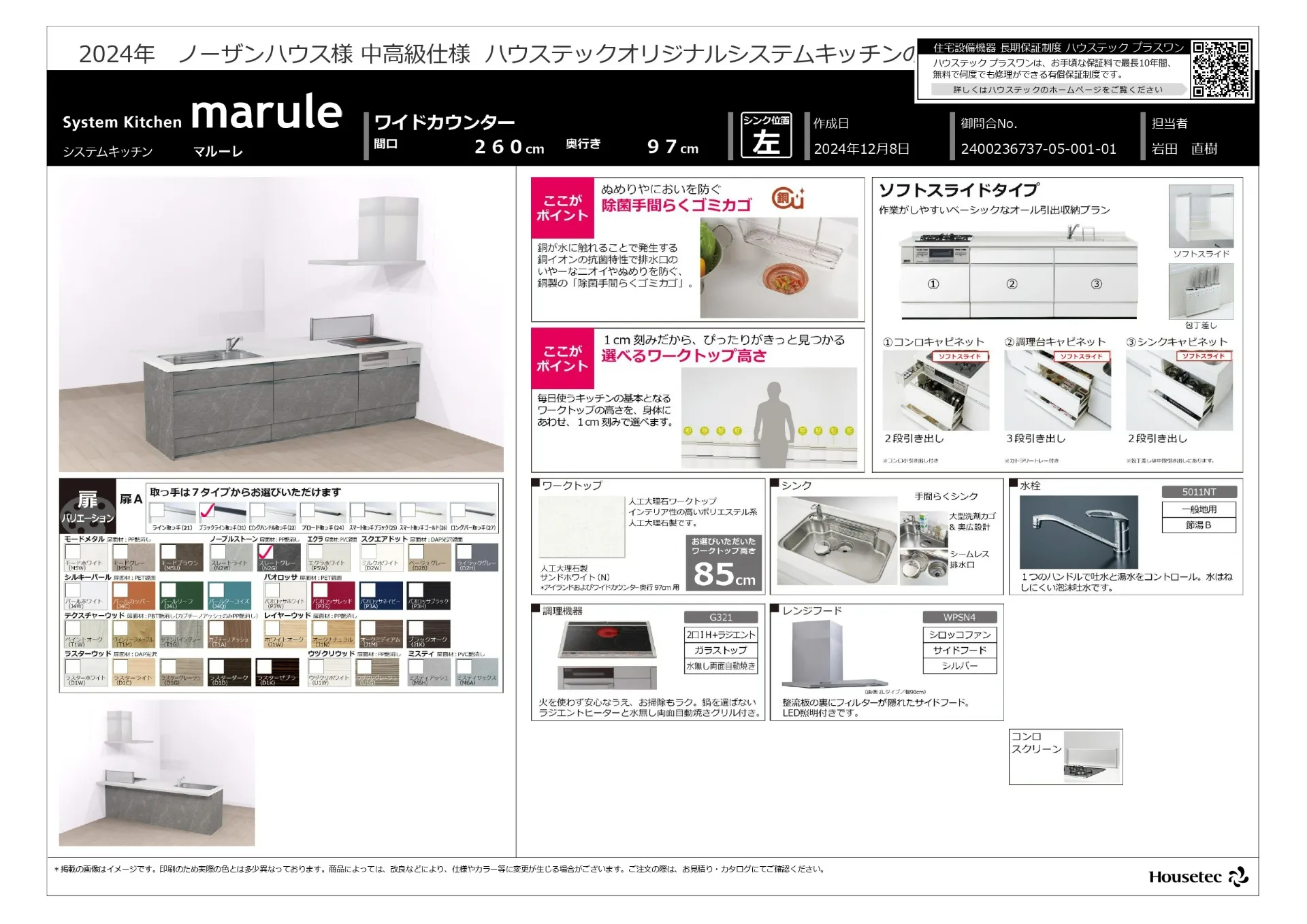Click the ソフトスライド tag on 調理台キャビネット
This screenshot has width=1307, height=924.
pos(1082,357)
